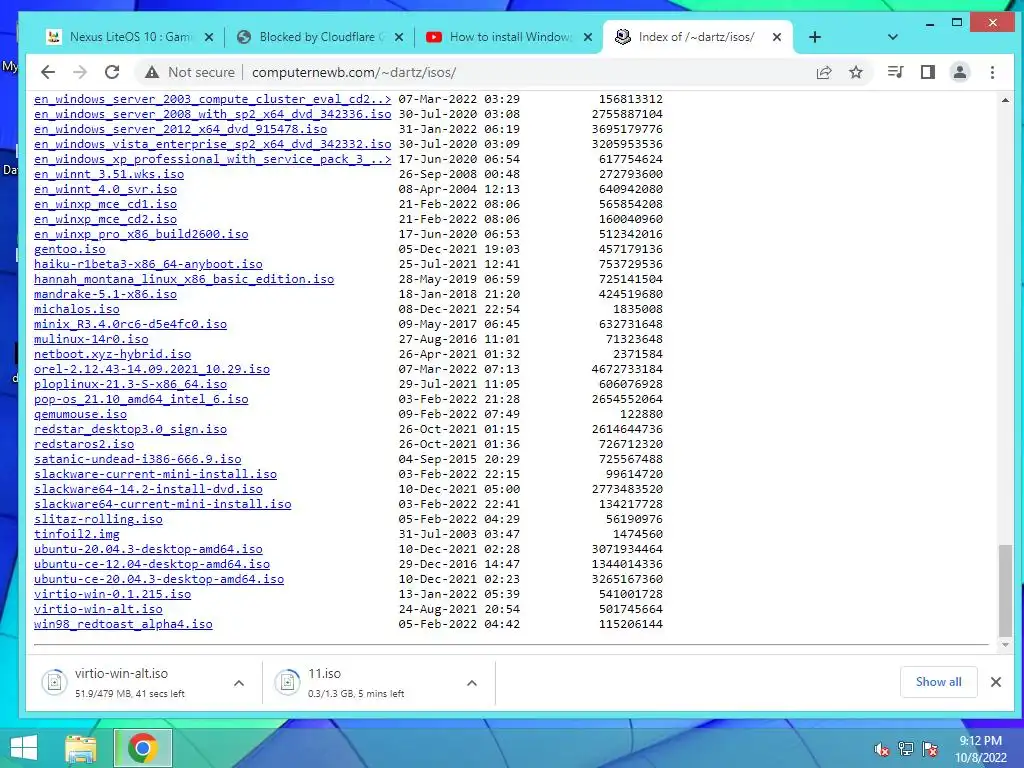Toggle the Chrome side panel

click(927, 72)
